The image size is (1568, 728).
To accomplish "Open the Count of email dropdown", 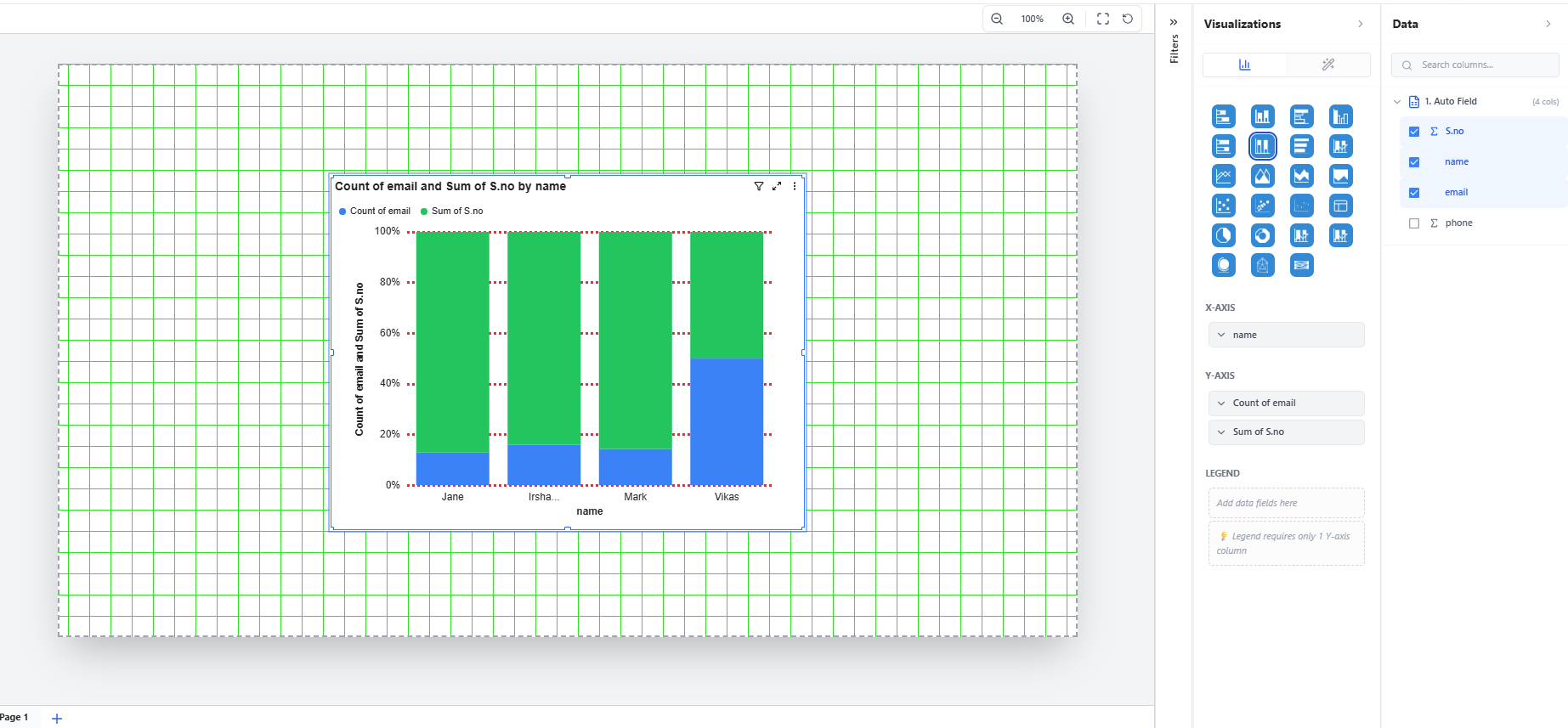I will point(1221,403).
